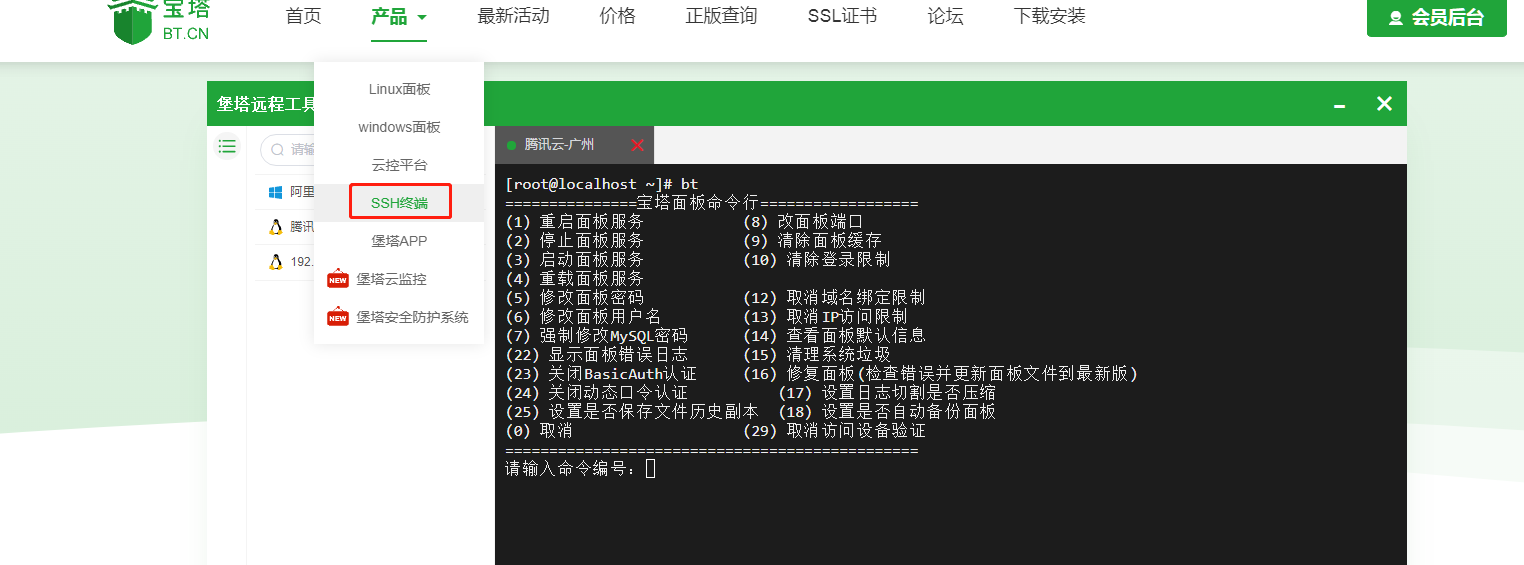
Task: Open 堡塔安全防护系统 from the dropdown
Action: coord(399,317)
